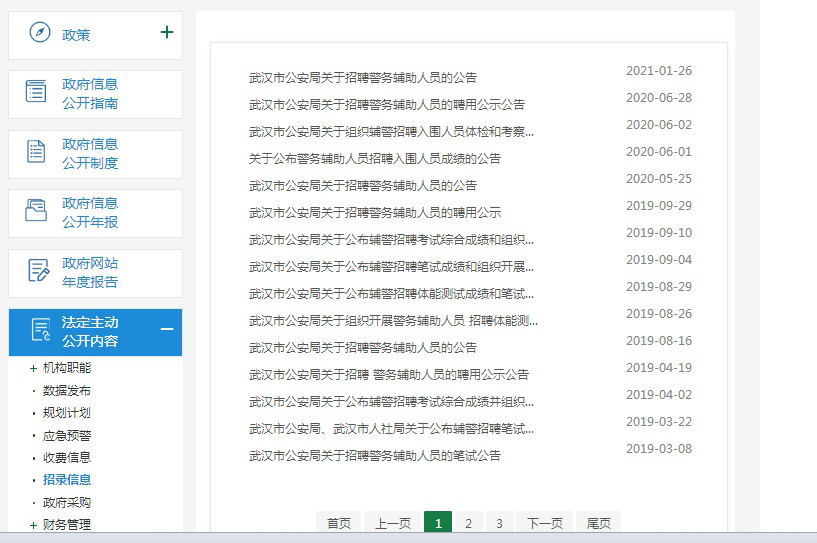
Task: Go to 尾页 last page
Action: 598,523
